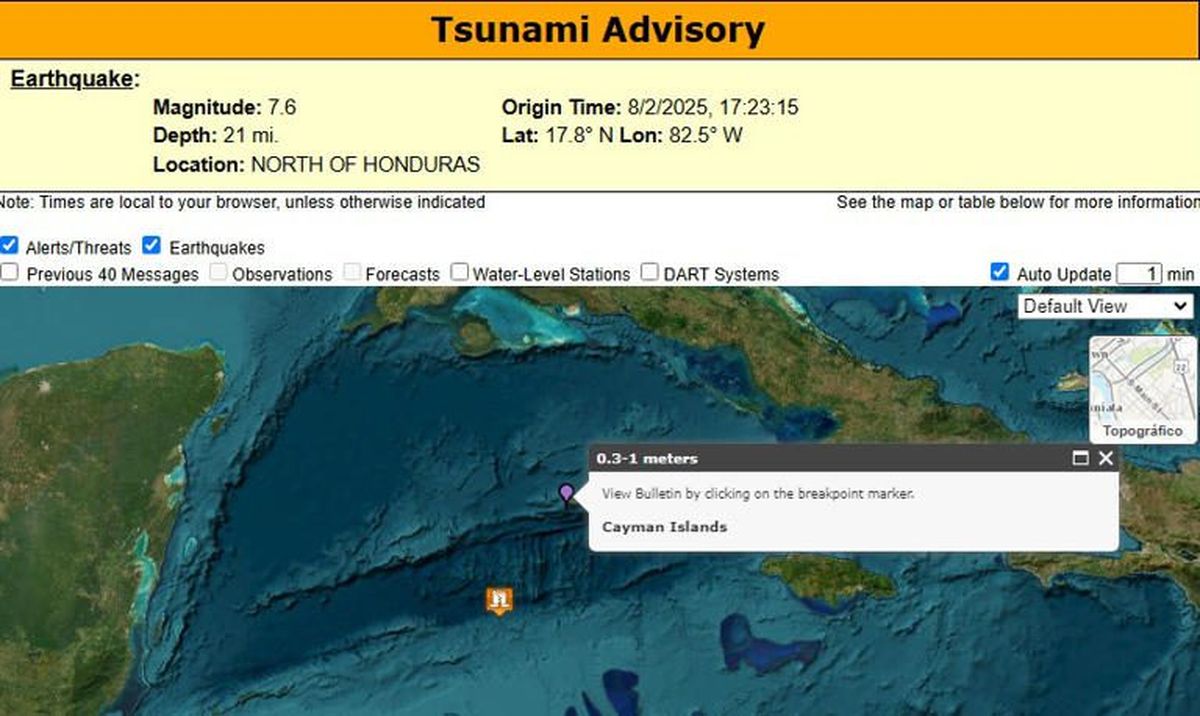Switch basemap using the Topográfico thumbnail

click(1141, 390)
